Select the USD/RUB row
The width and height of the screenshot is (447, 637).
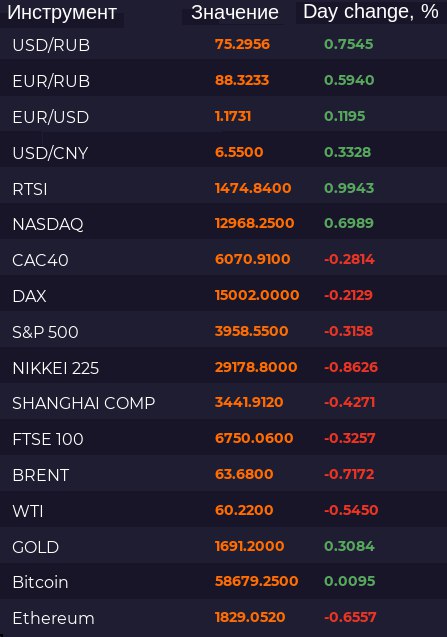(224, 44)
